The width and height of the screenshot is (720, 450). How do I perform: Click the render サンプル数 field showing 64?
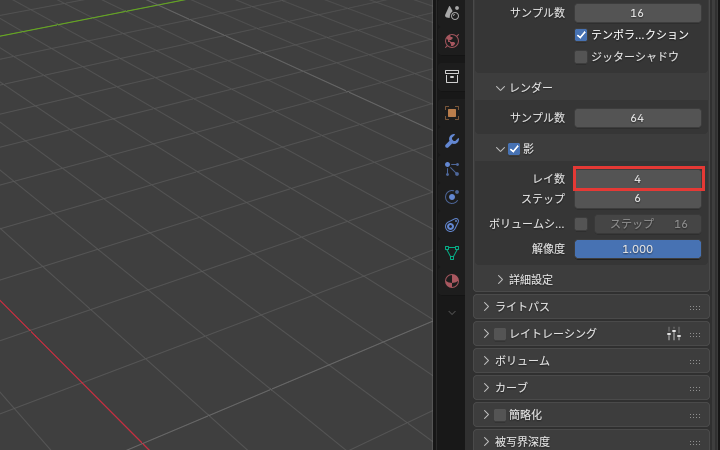point(638,118)
